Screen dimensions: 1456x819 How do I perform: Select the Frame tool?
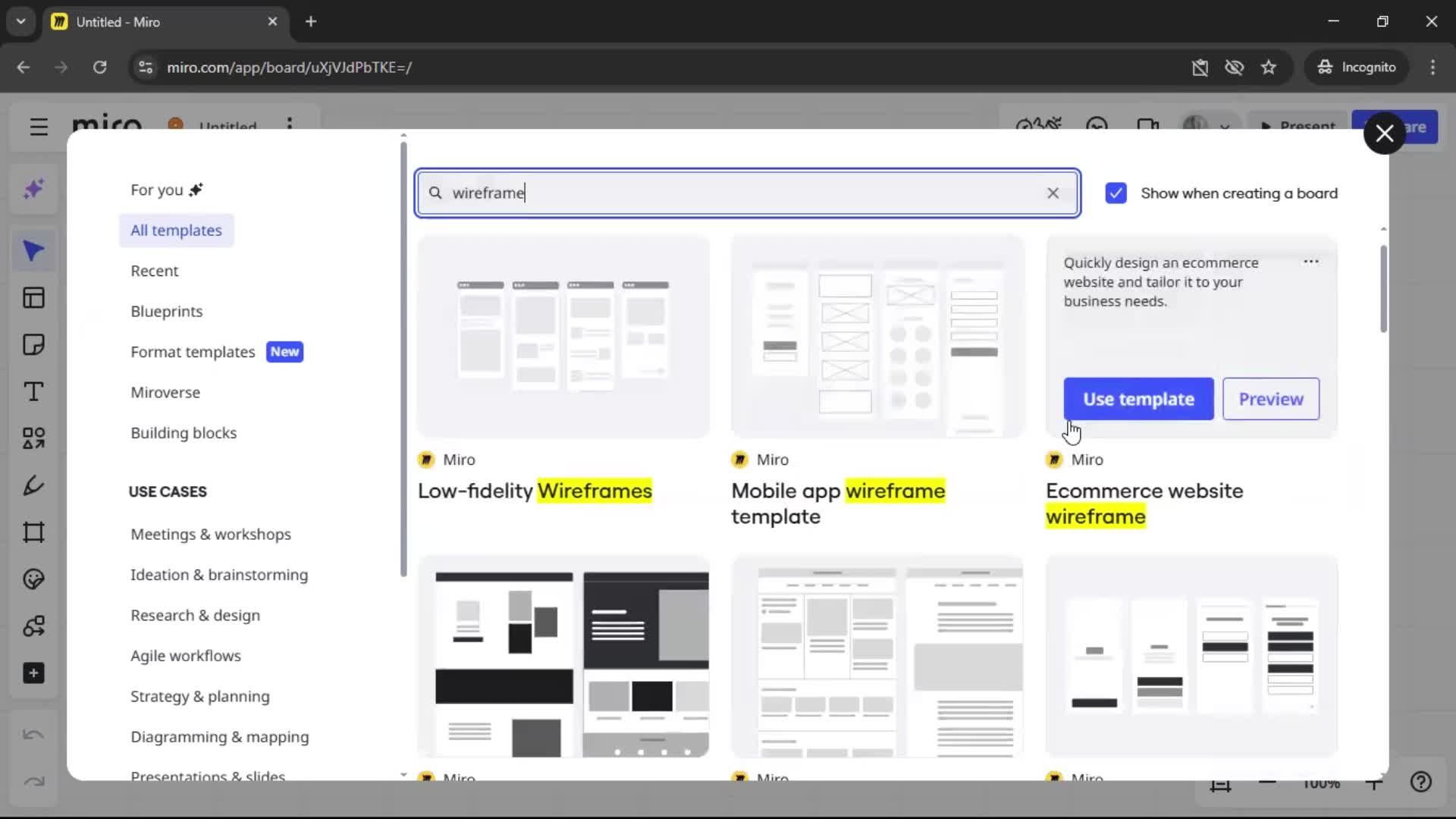pos(33,532)
